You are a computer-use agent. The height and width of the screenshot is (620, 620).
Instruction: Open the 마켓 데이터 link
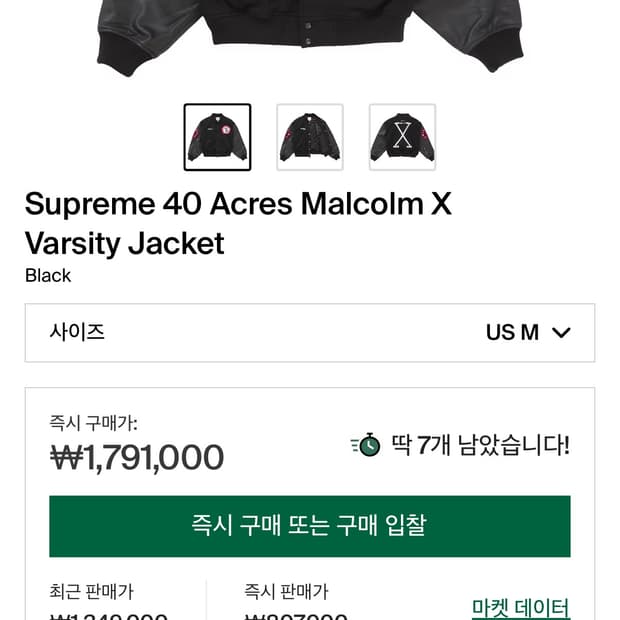(x=520, y=607)
